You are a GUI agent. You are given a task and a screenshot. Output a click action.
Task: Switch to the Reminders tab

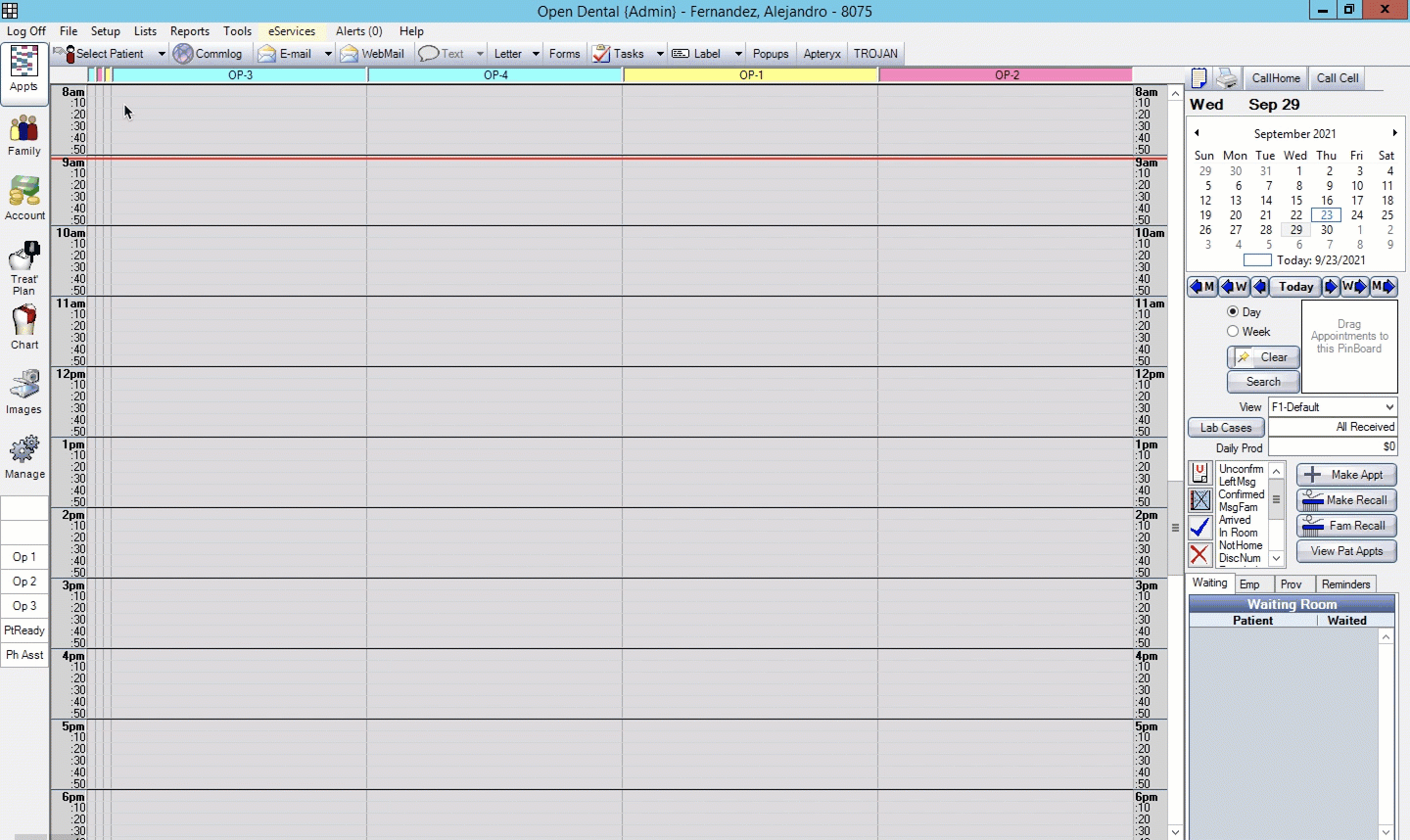click(x=1345, y=584)
